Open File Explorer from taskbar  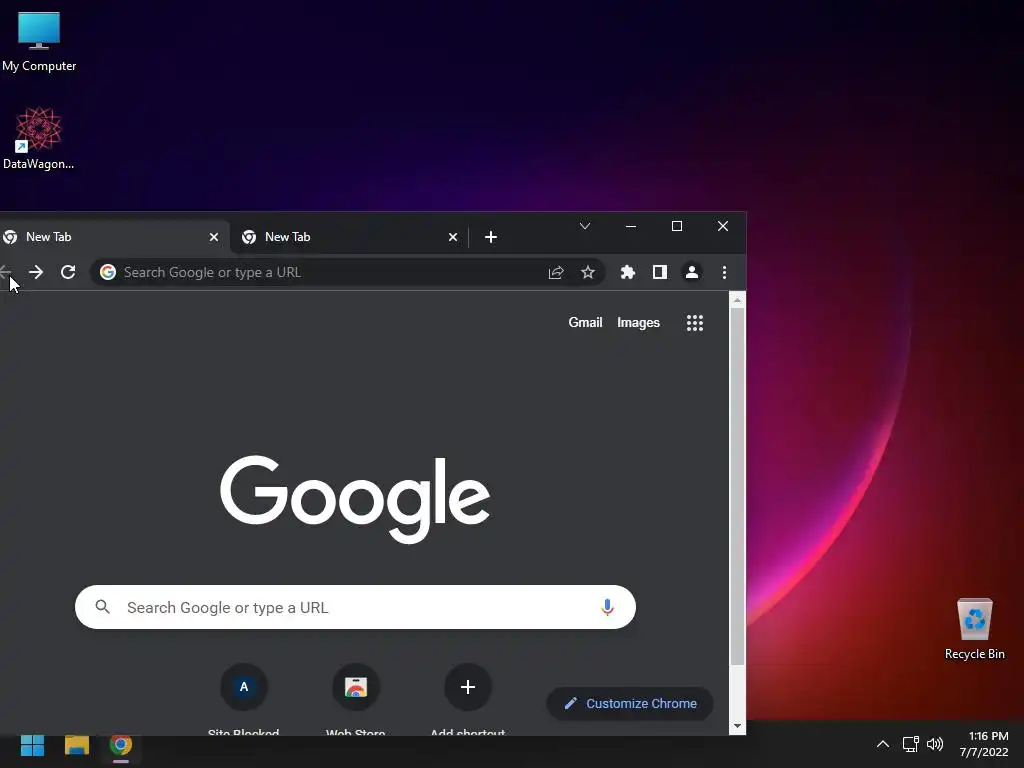pos(76,745)
